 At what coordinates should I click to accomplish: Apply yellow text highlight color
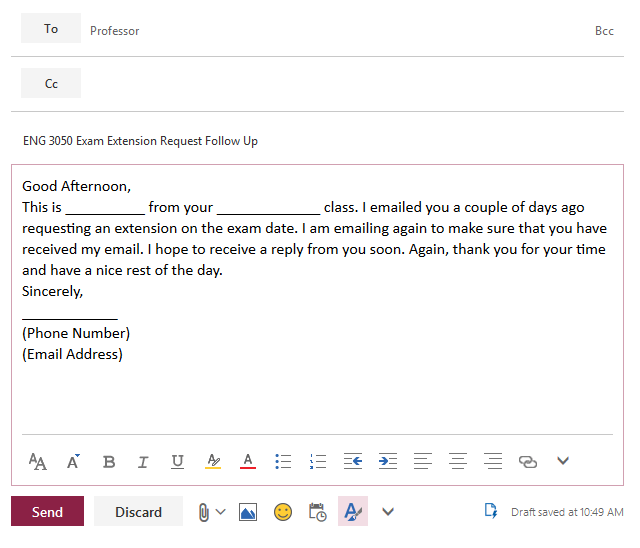pyautogui.click(x=213, y=461)
